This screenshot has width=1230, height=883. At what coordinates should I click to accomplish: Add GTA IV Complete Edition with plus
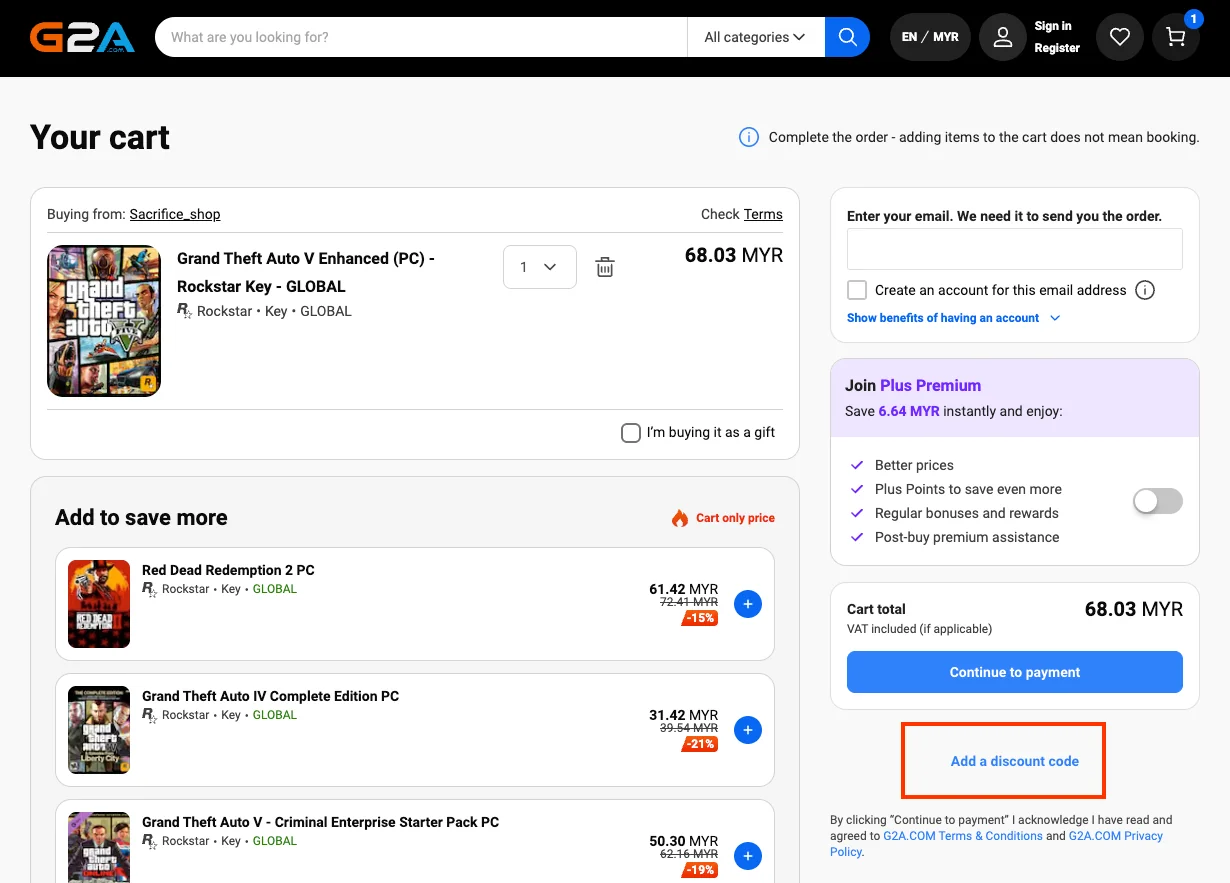(x=748, y=730)
